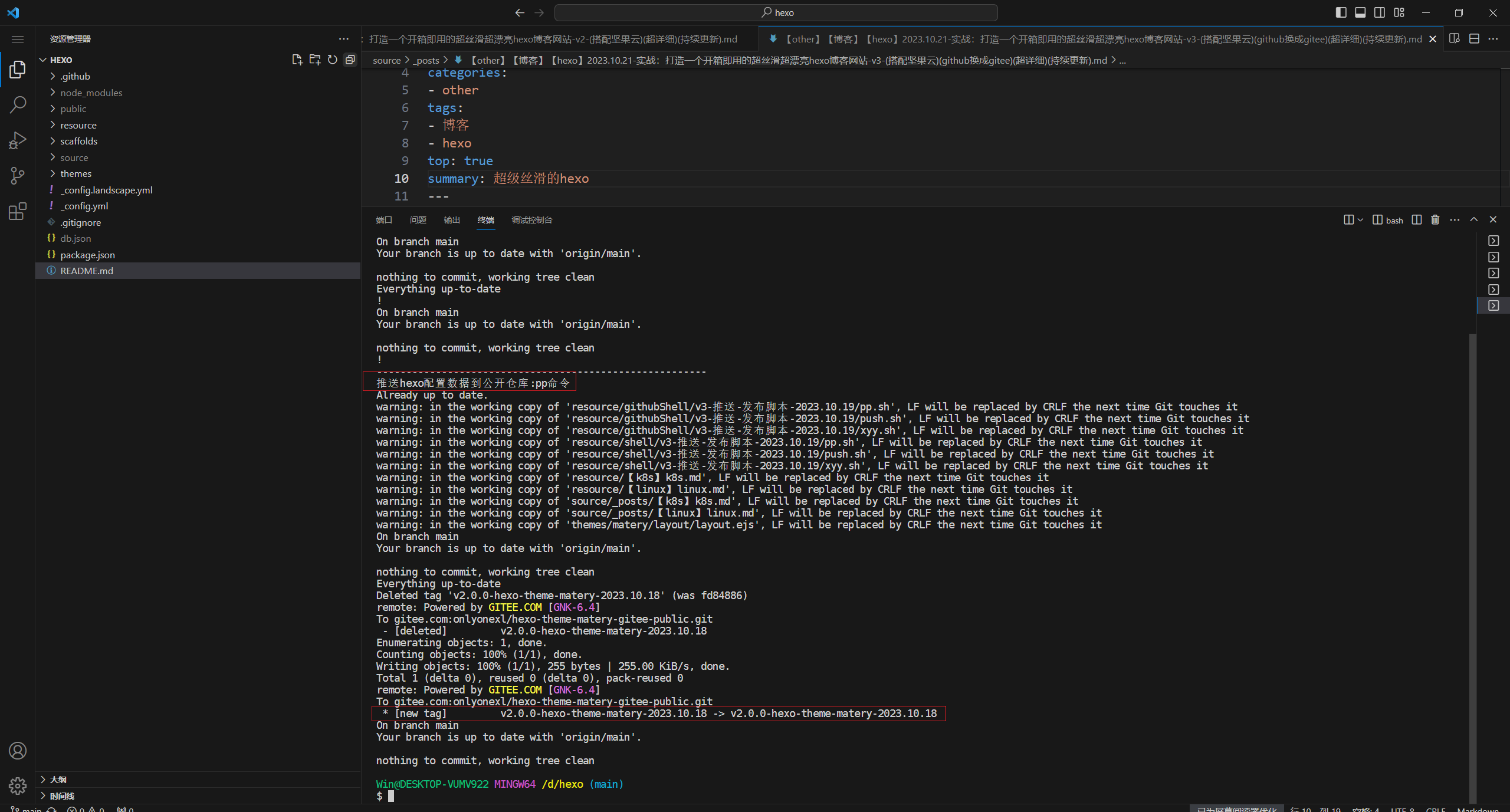Switch to the 调试控制台 panel tab
The height and width of the screenshot is (812, 1510).
(532, 220)
